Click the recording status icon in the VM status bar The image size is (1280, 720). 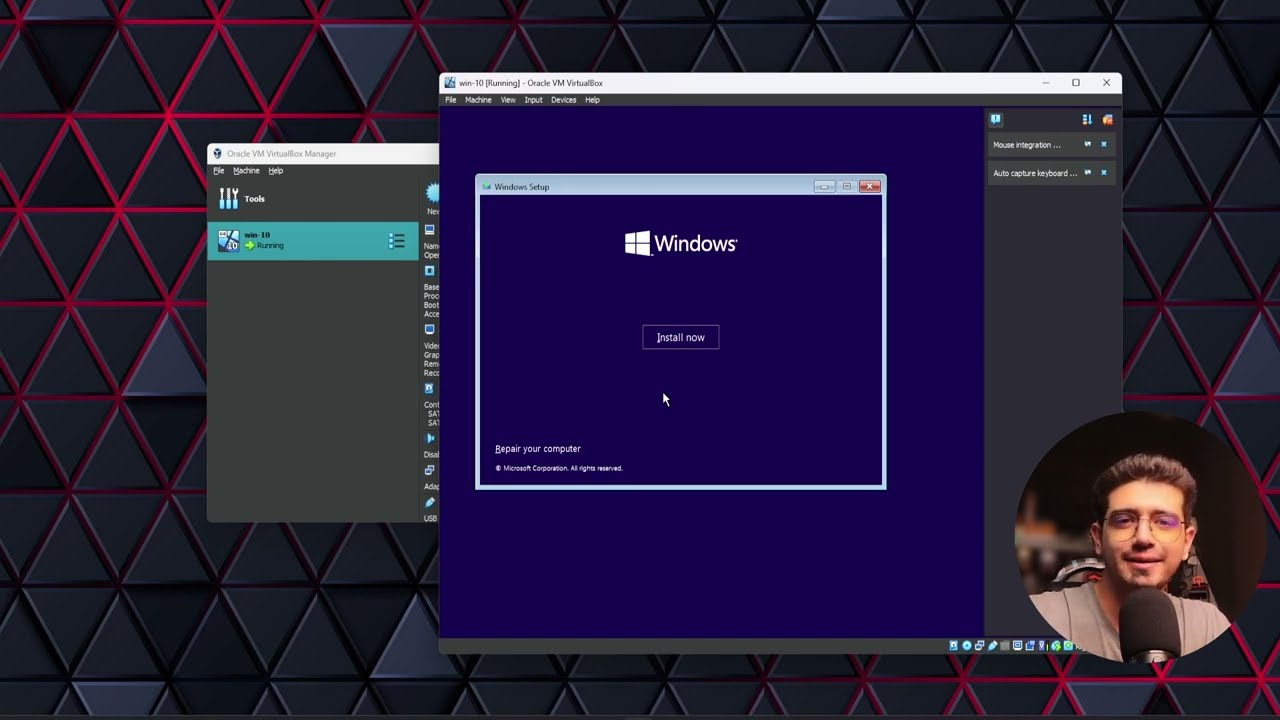[x=1030, y=646]
